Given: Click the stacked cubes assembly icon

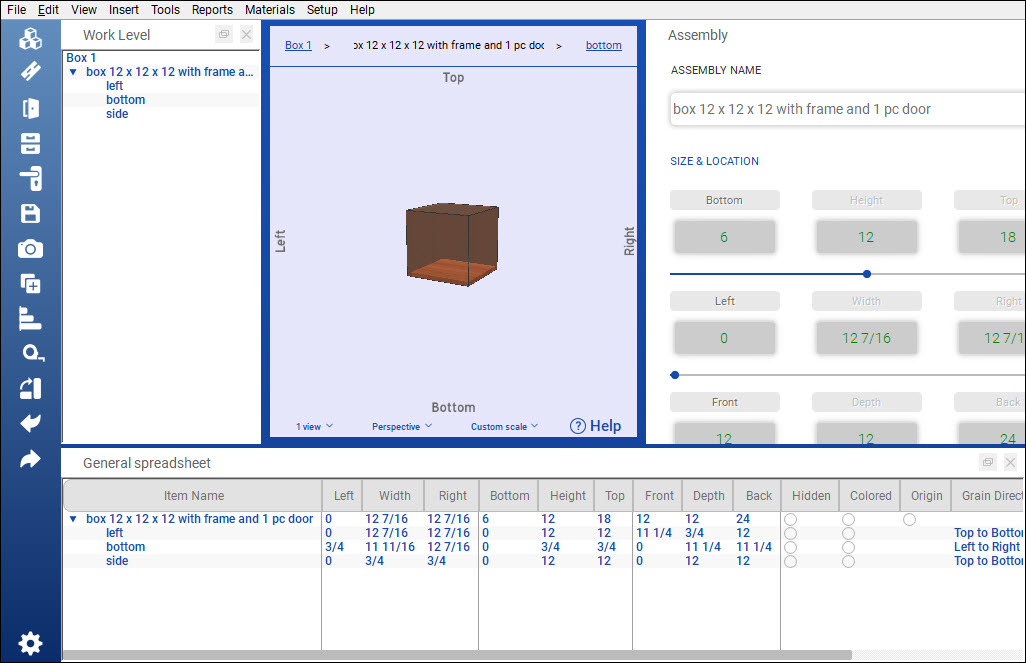Looking at the screenshot, I should tap(30, 39).
